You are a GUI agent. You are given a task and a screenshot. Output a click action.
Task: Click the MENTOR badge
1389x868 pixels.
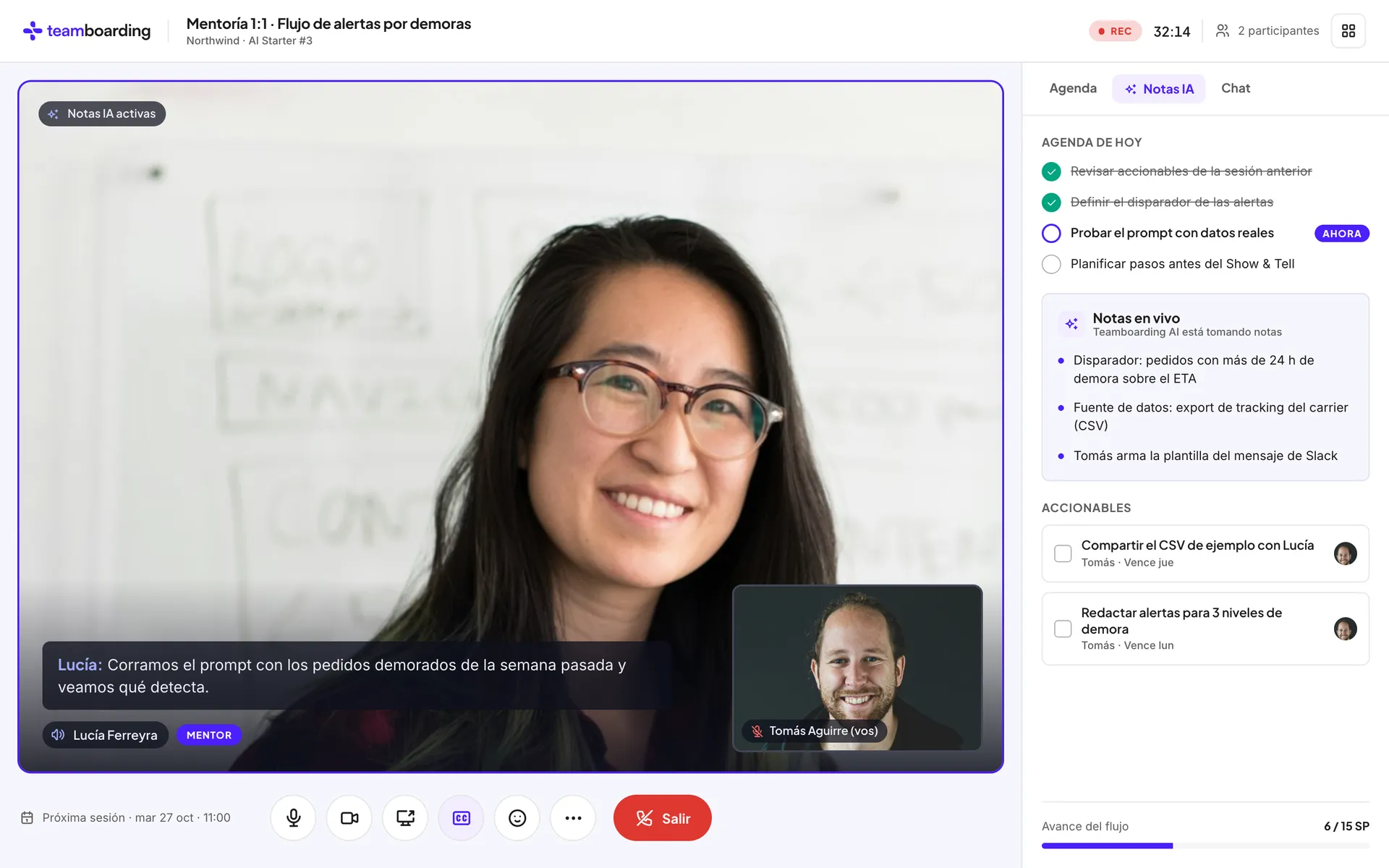tap(209, 735)
